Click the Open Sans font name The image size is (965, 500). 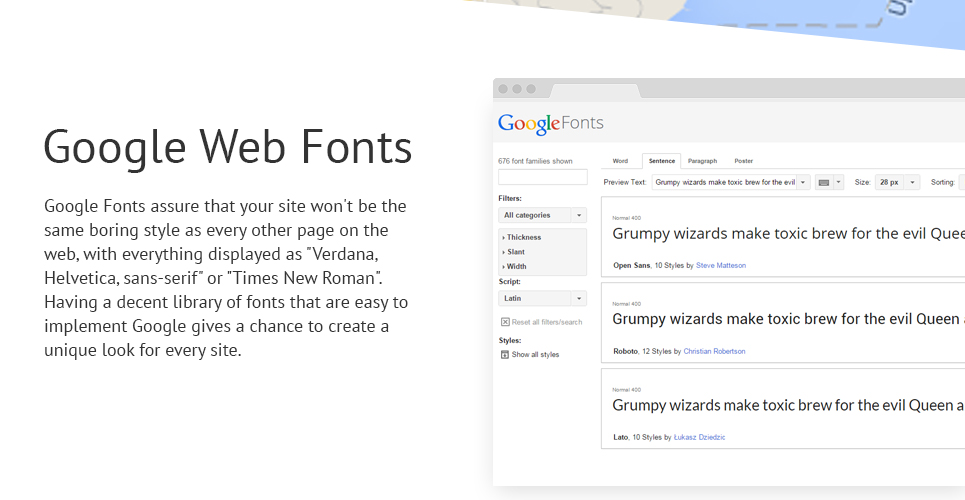click(x=631, y=265)
